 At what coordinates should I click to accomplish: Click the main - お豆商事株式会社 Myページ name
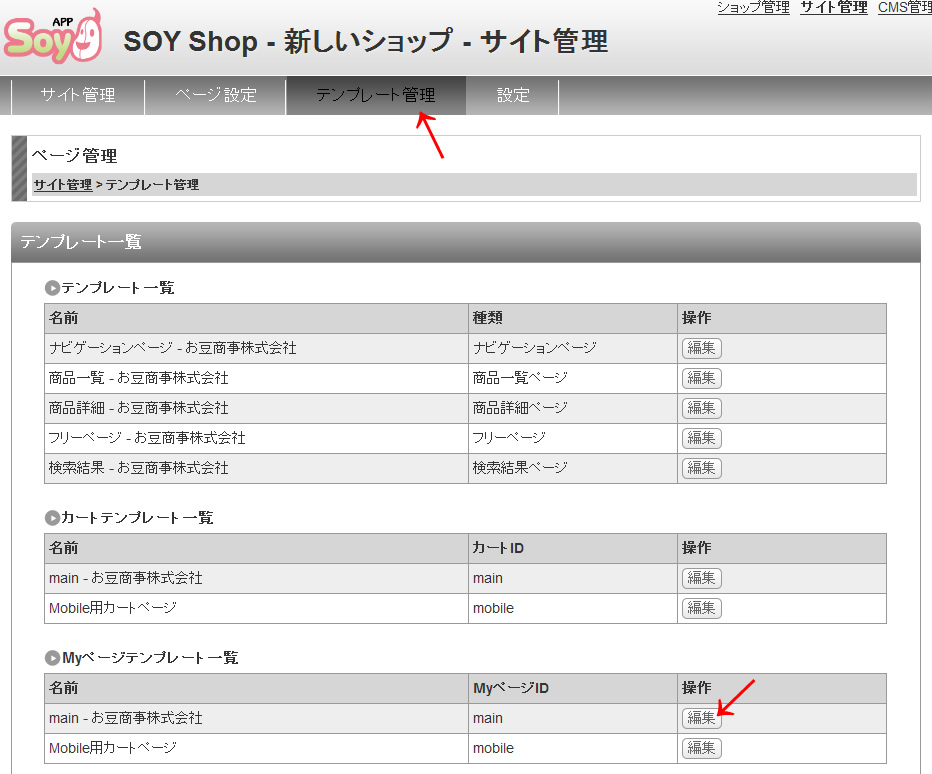pyautogui.click(x=256, y=718)
